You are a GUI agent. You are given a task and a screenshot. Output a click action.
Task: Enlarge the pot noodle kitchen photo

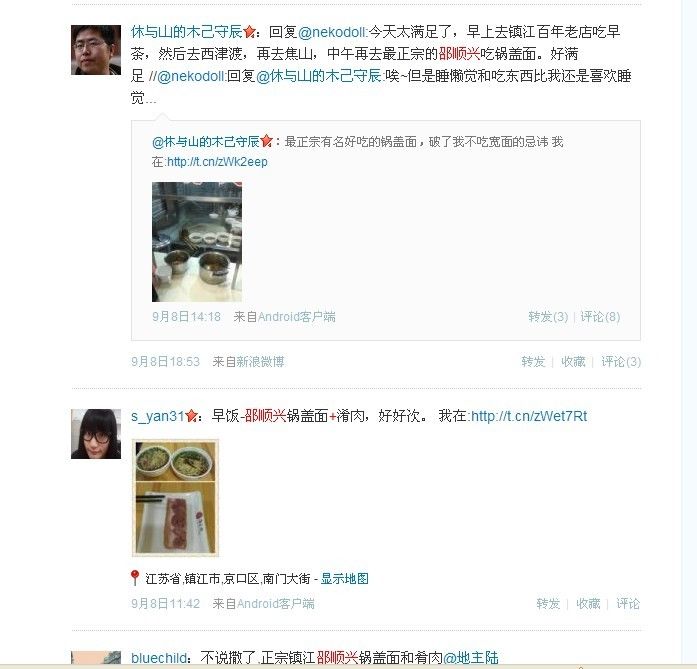pos(197,242)
